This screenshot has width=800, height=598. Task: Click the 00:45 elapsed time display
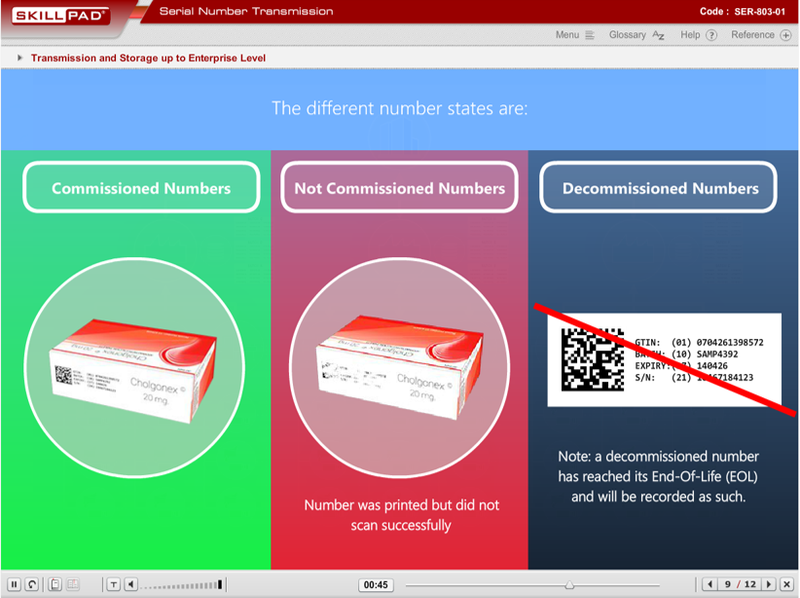[x=376, y=585]
